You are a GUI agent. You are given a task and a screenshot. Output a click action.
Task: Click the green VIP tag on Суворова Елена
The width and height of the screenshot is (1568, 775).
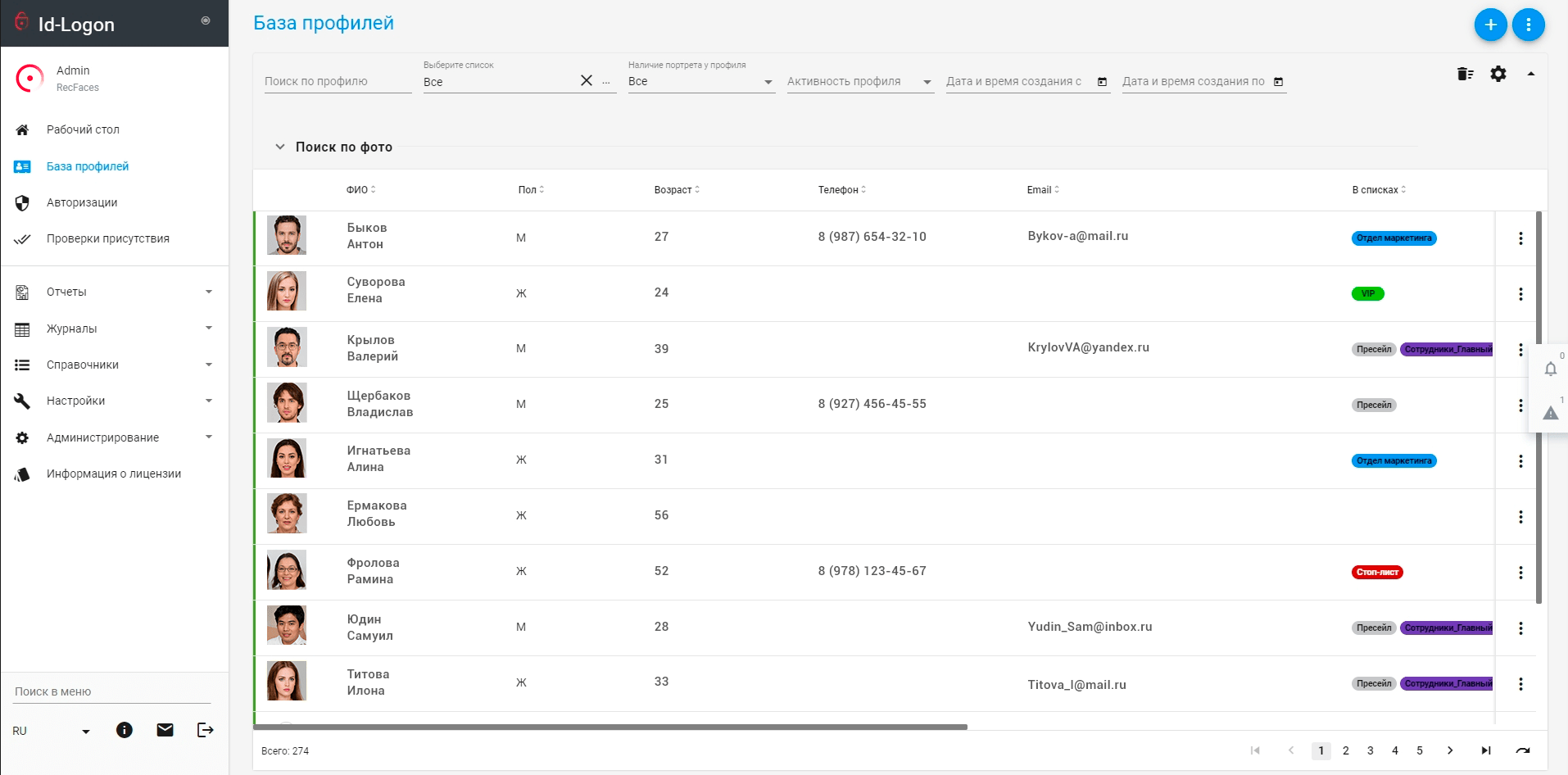pyautogui.click(x=1367, y=293)
